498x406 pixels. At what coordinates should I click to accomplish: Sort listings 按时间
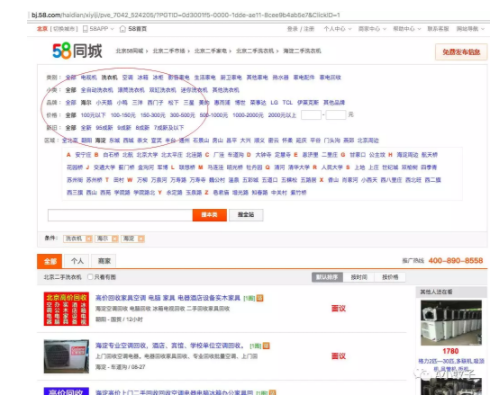click(359, 277)
